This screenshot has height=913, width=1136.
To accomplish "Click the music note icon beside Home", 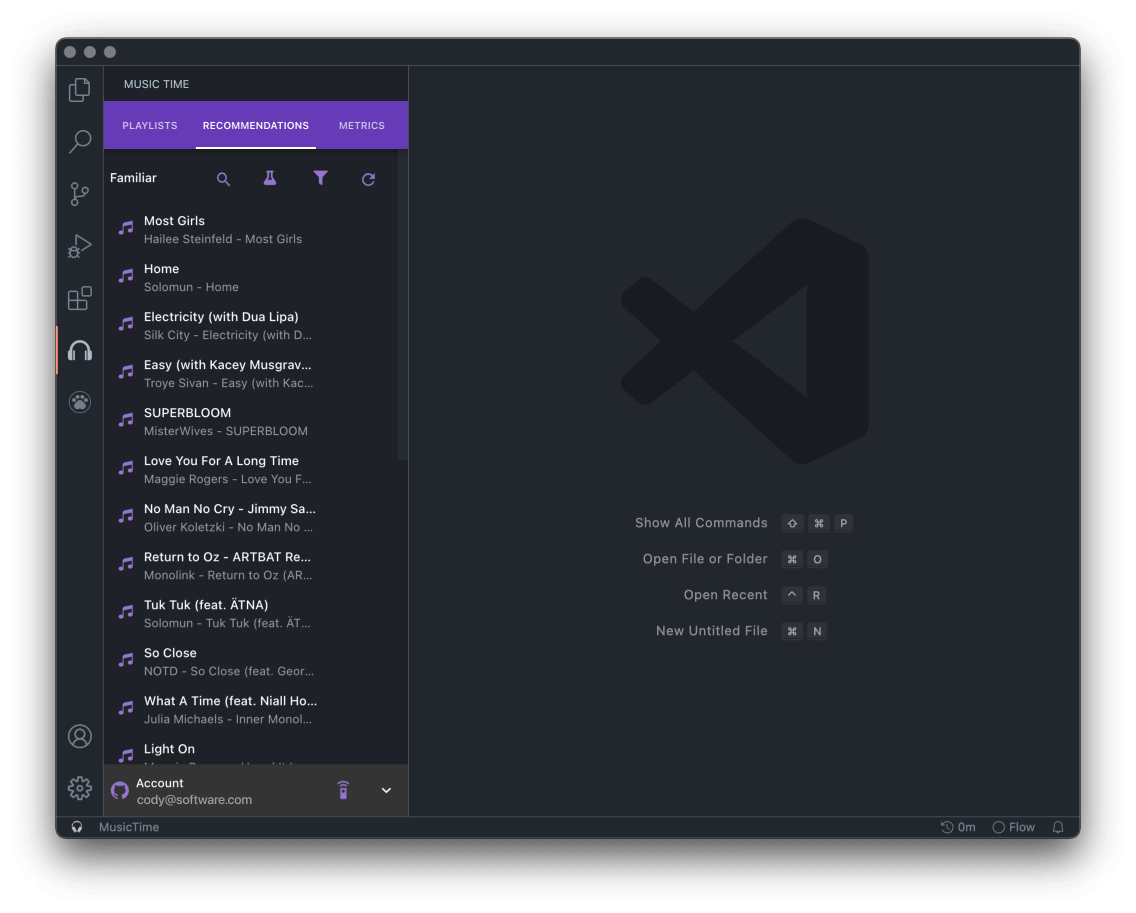I will 126,277.
